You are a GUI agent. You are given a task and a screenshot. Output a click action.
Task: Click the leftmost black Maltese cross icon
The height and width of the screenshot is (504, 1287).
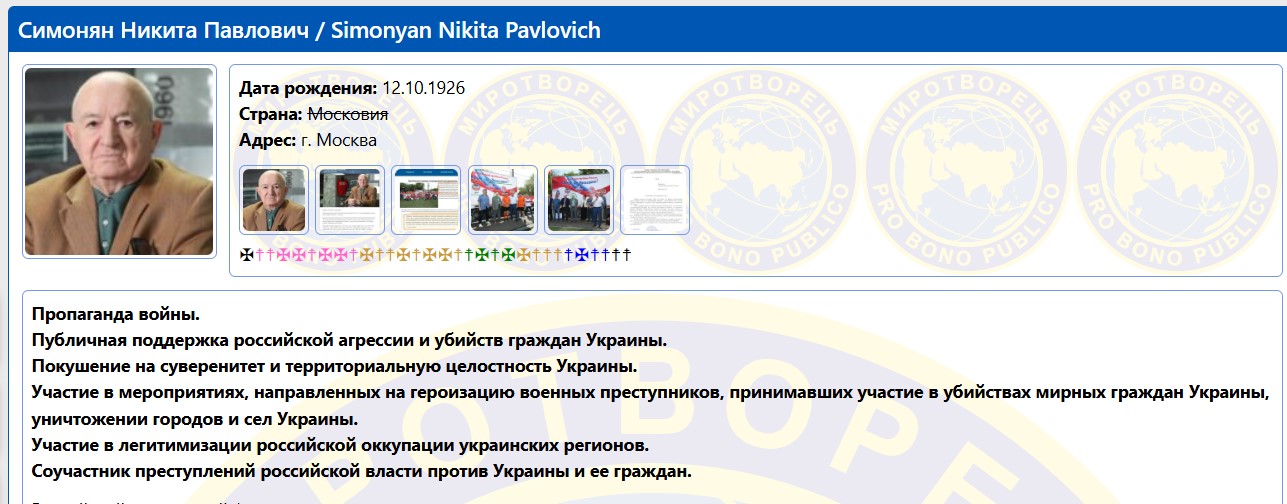[x=247, y=255]
